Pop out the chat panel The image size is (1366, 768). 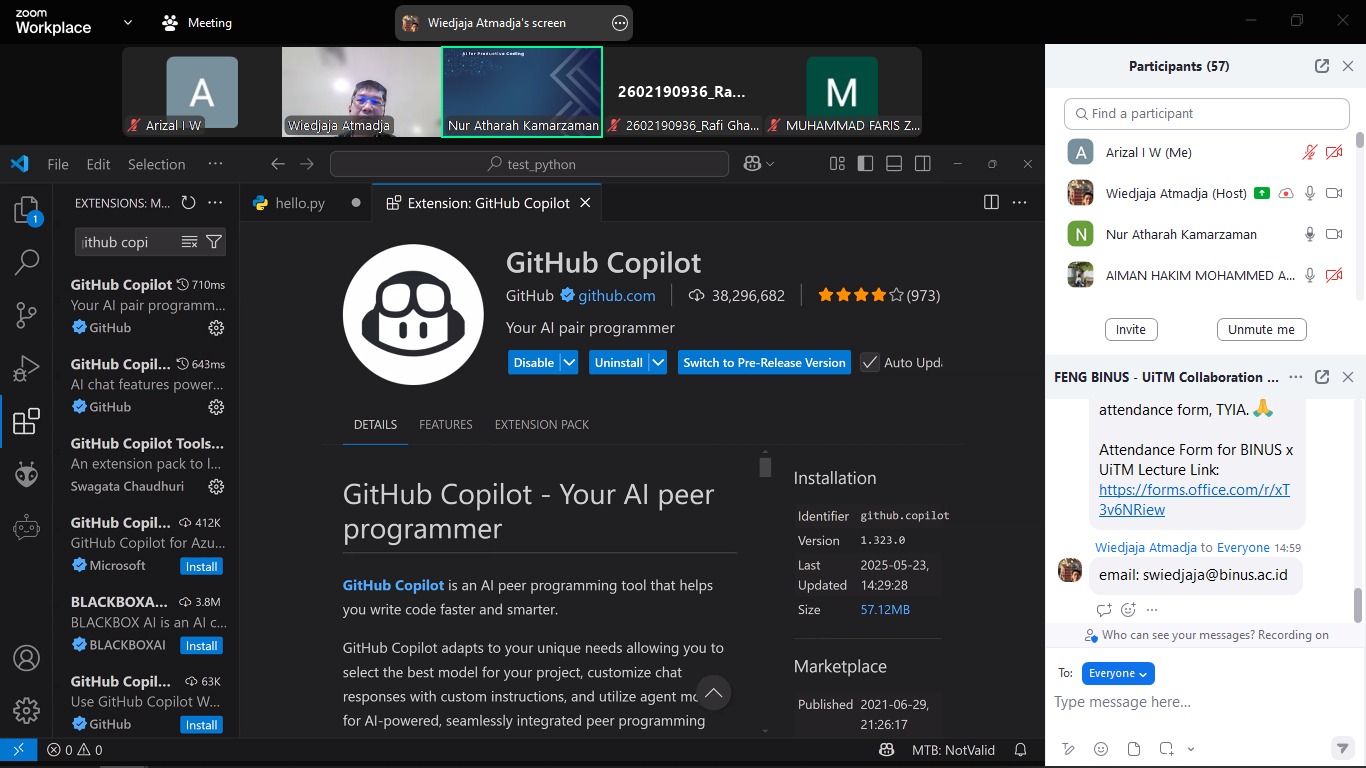(x=1322, y=377)
